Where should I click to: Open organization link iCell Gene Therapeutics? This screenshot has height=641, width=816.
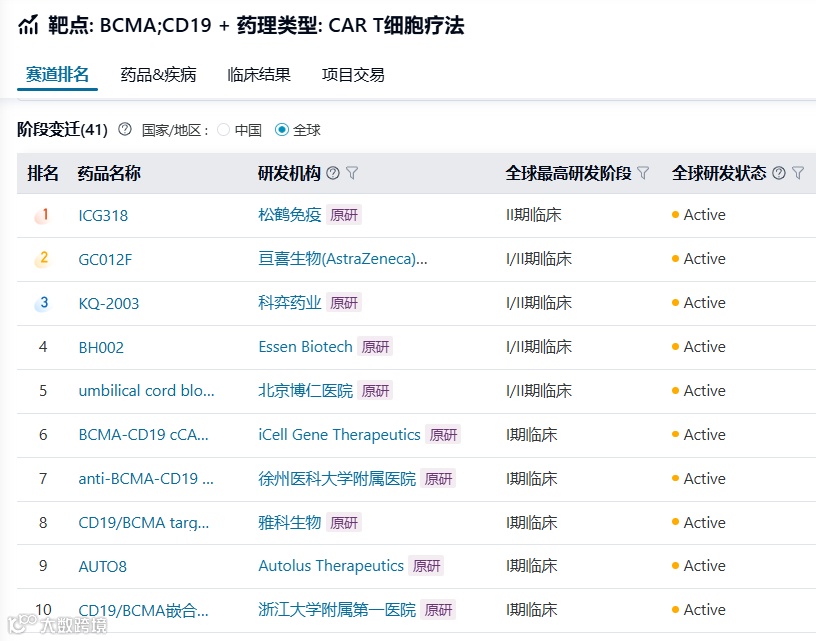(x=339, y=434)
